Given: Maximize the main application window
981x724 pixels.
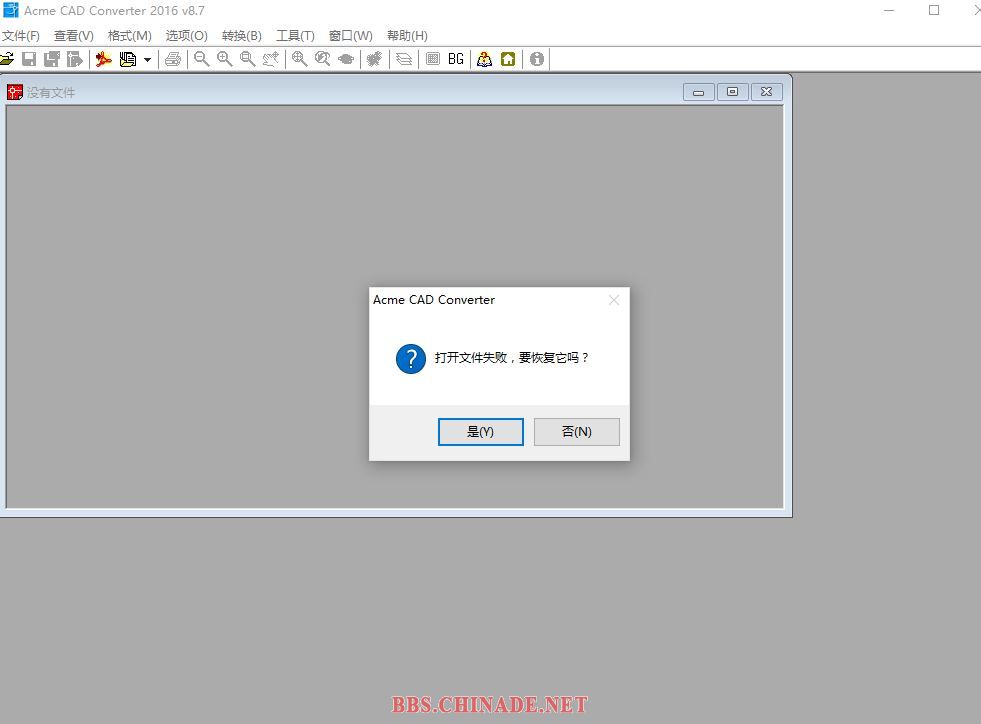Looking at the screenshot, I should click(934, 10).
